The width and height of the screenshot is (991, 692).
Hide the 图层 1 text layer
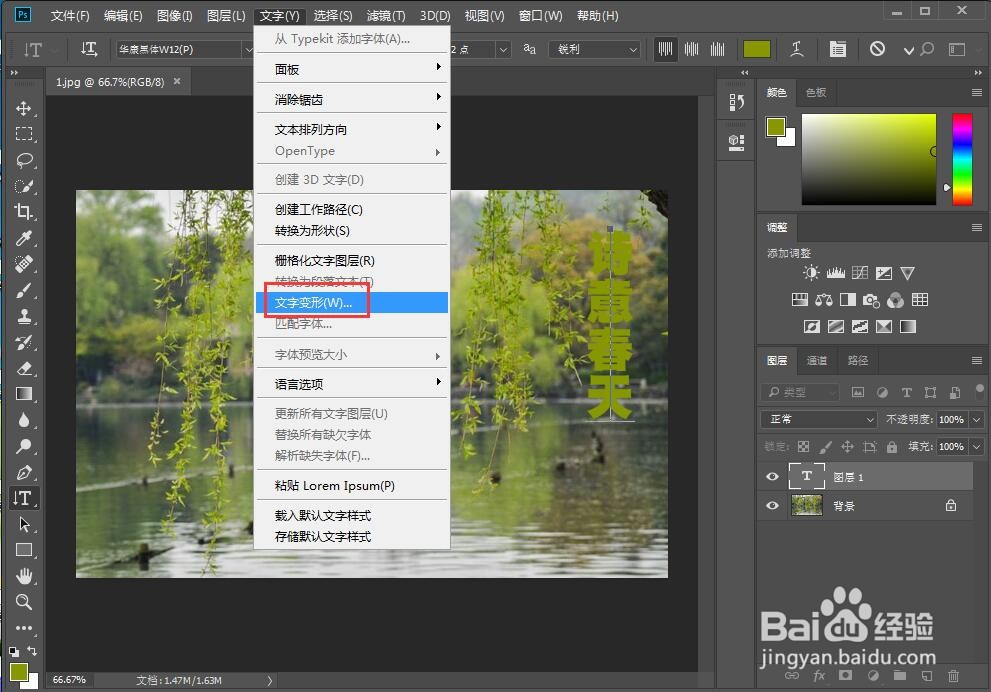tap(772, 476)
